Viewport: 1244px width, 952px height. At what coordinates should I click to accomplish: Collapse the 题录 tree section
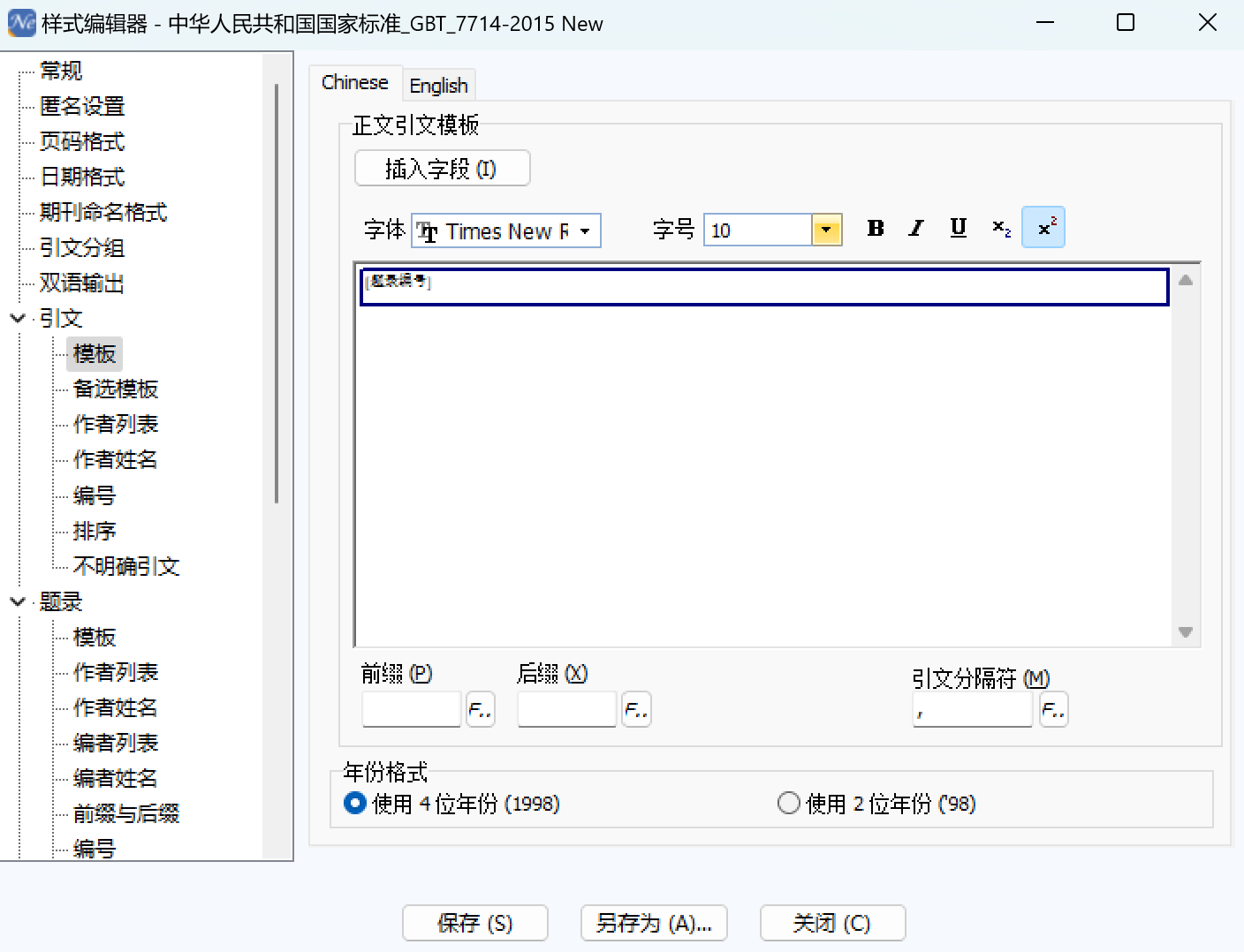tap(18, 601)
